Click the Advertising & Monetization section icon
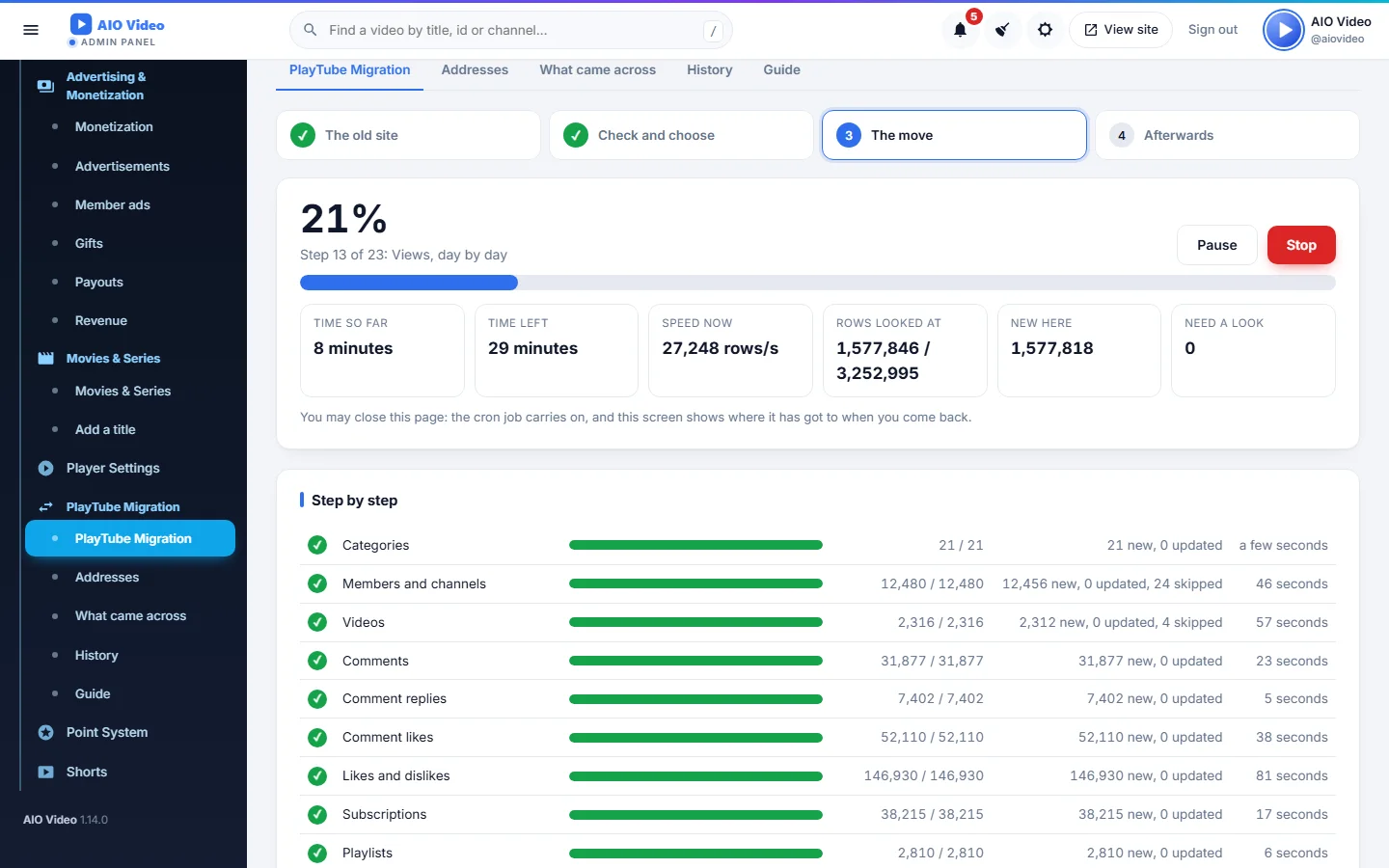The width and height of the screenshot is (1389, 868). pos(45,86)
